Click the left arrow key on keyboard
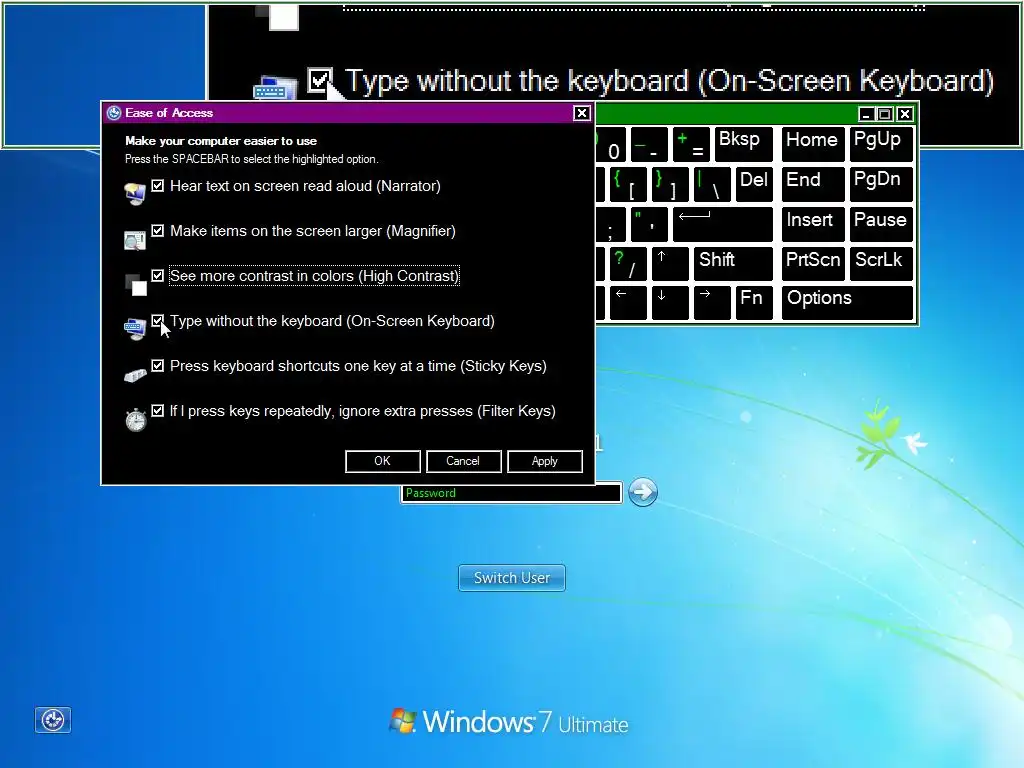 [x=628, y=302]
